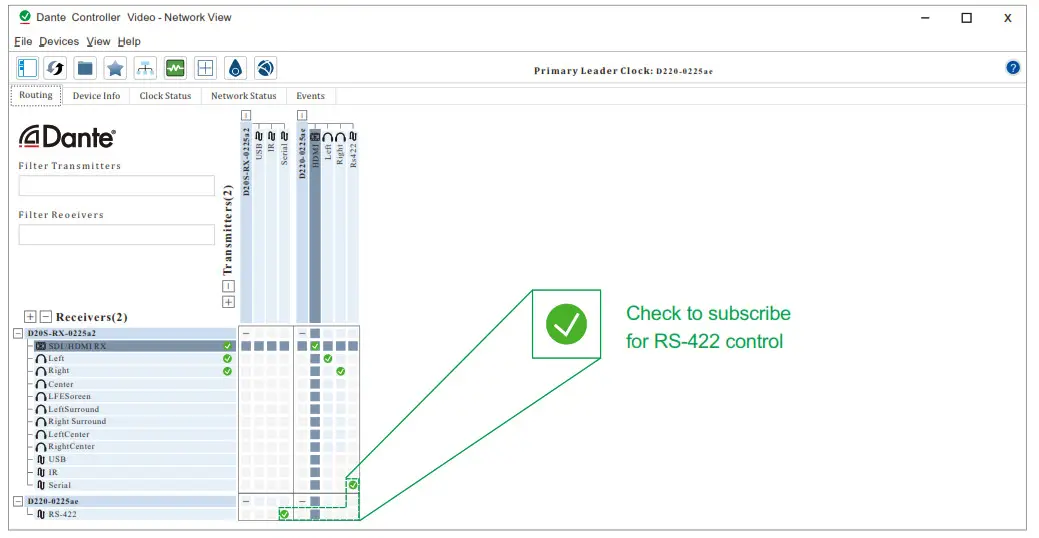Click the Receivers(2) heading

pyautogui.click(x=91, y=317)
